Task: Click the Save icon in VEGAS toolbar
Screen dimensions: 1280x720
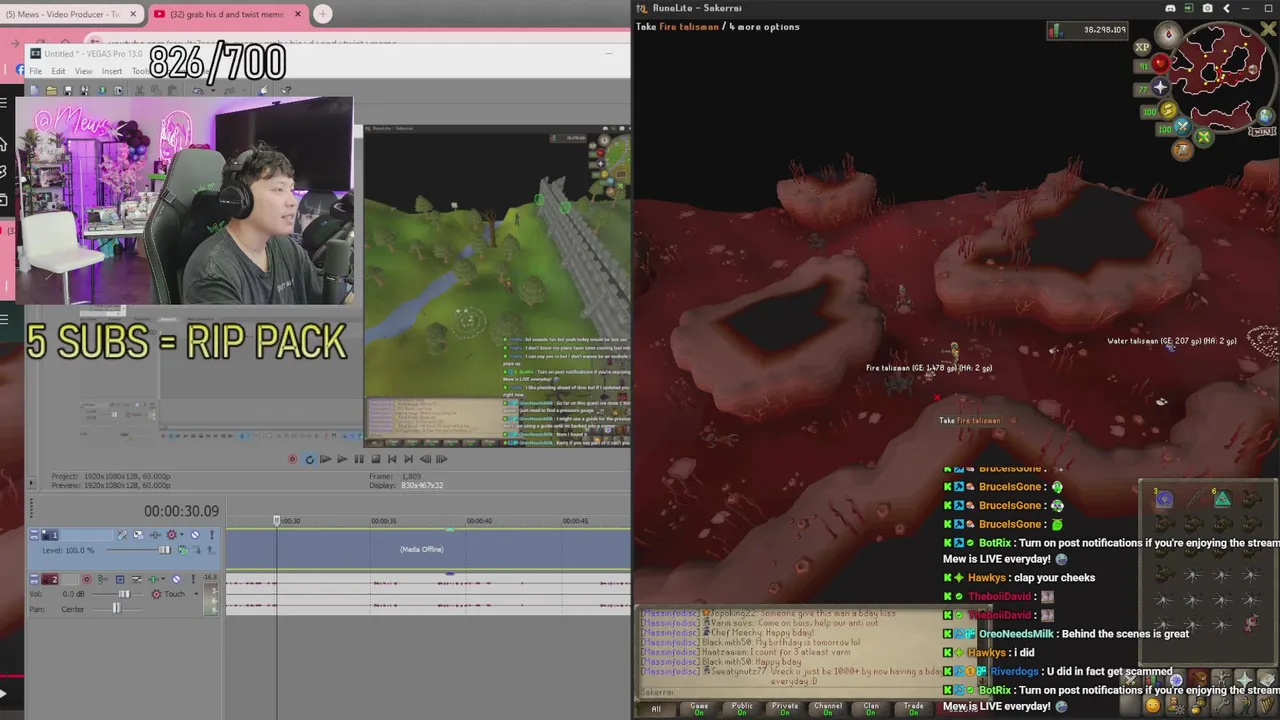Action: [x=67, y=90]
